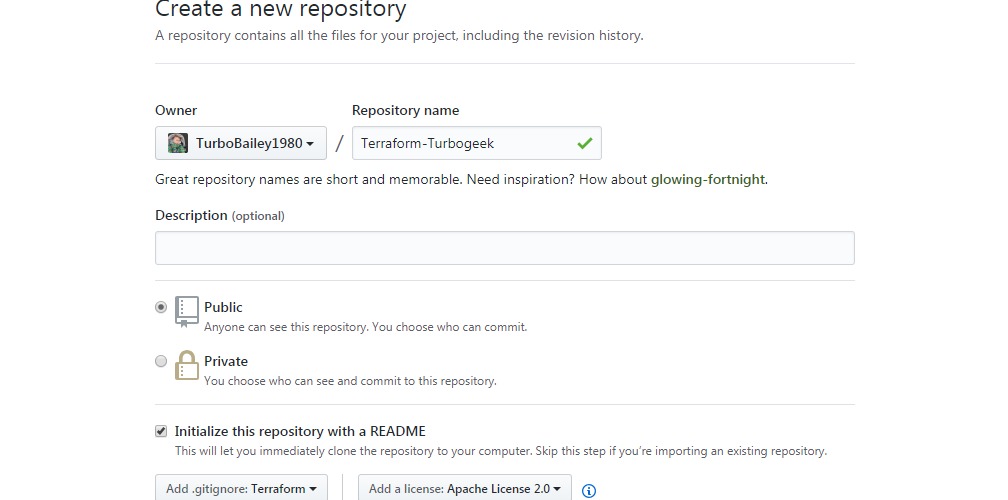1008x500 pixels.
Task: Click the Private repository lock icon
Action: pyautogui.click(x=186, y=365)
